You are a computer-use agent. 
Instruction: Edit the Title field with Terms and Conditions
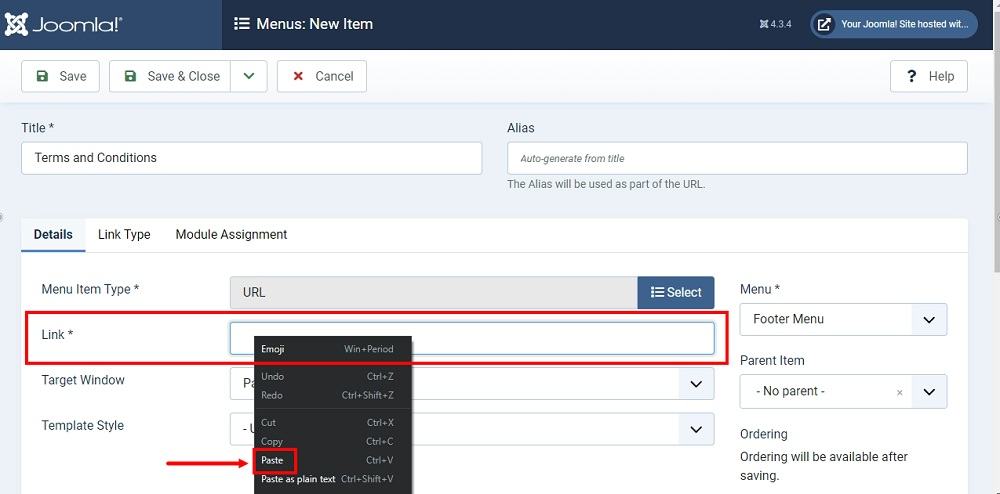[x=252, y=158]
